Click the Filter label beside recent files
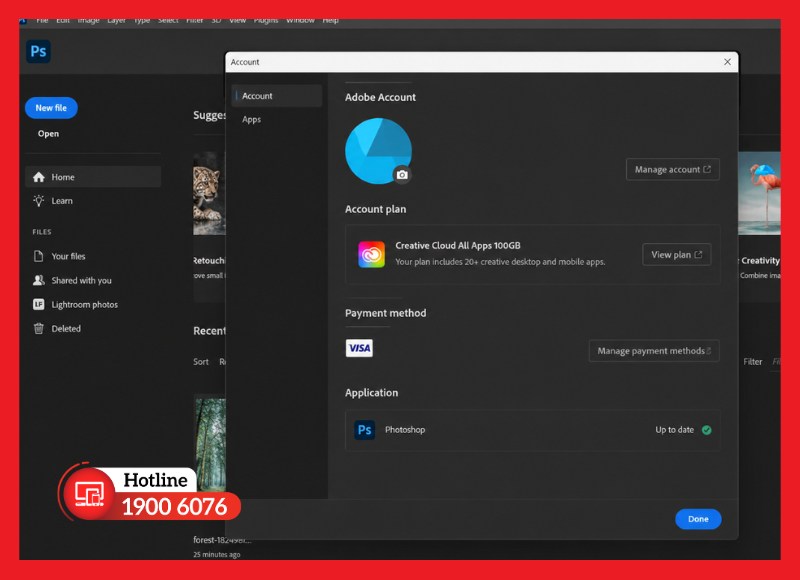The width and height of the screenshot is (800, 580). (x=753, y=362)
